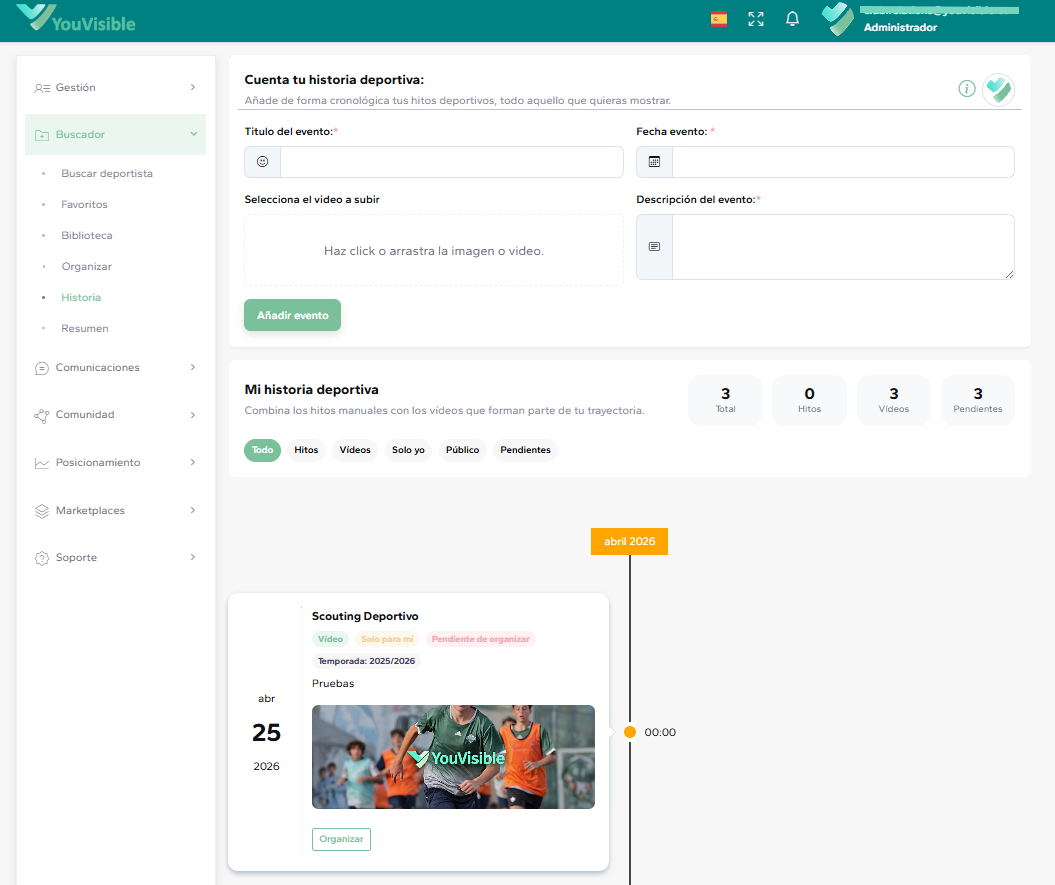Click the Pendientes count stat card

(x=978, y=400)
